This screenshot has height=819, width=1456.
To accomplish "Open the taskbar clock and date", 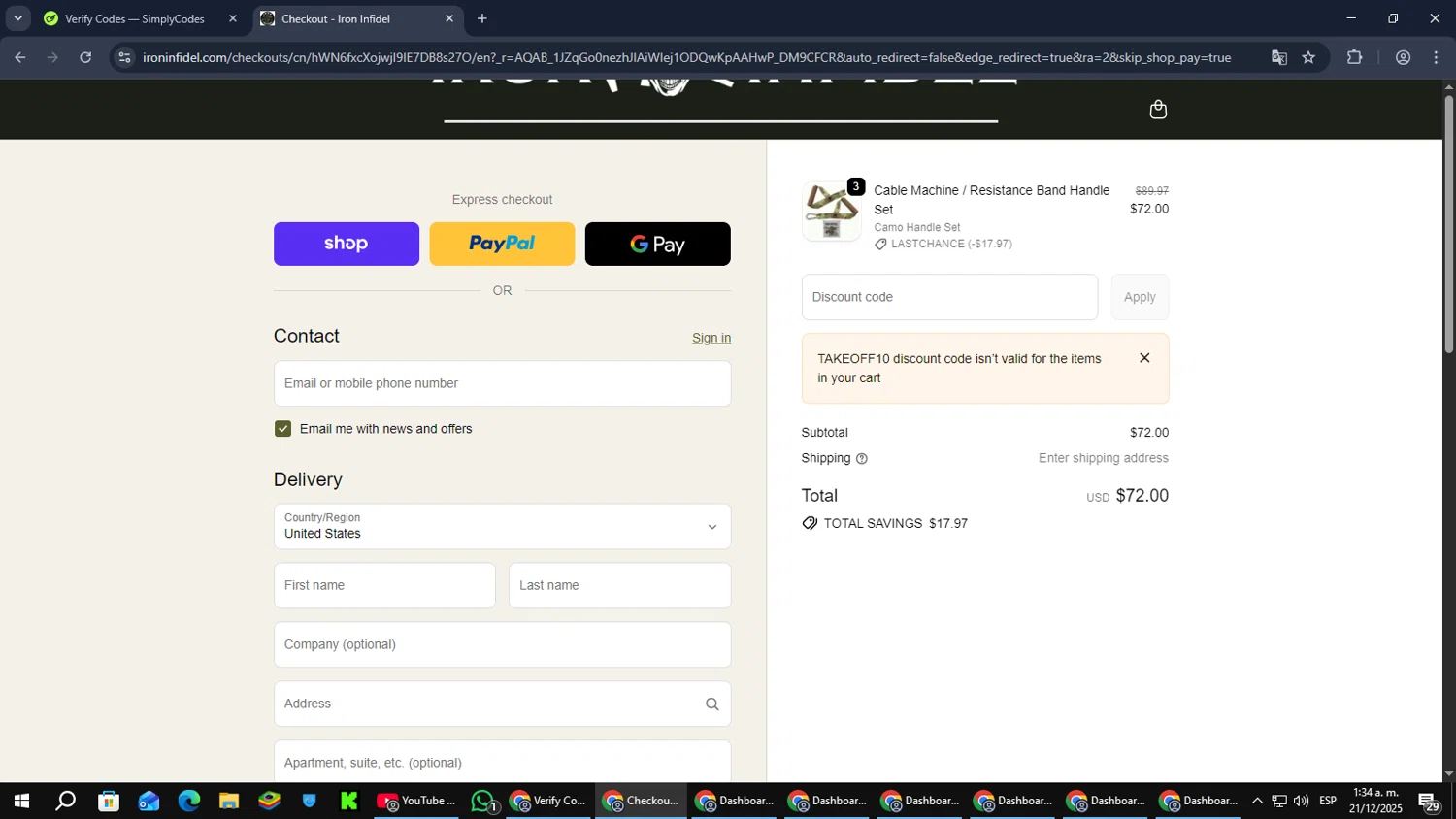I will coord(1375,801).
